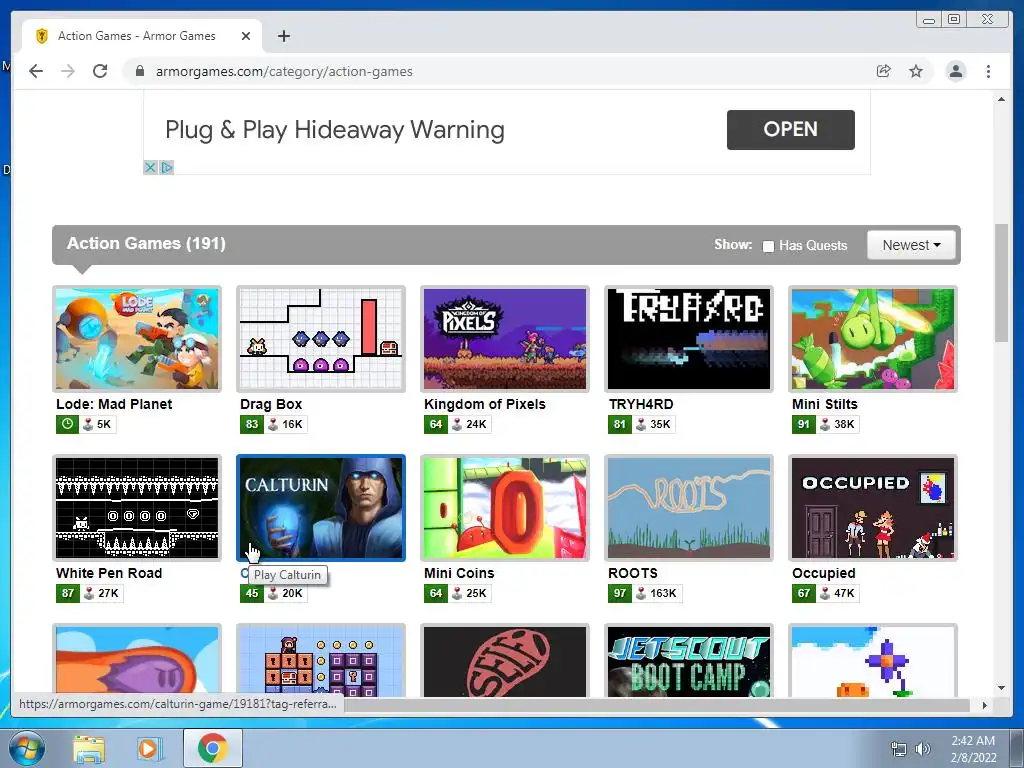The width and height of the screenshot is (1024, 768).
Task: Click the Chrome taskbar icon
Action: [212, 748]
